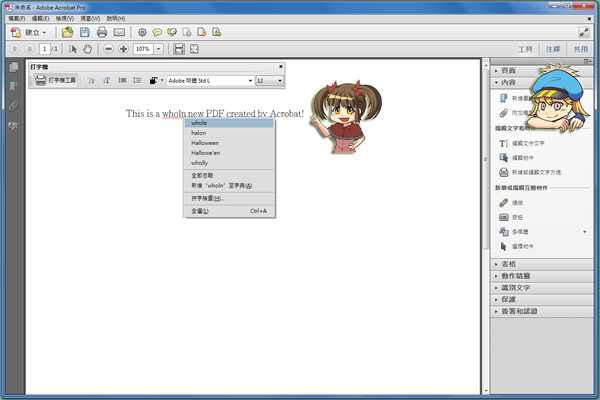
Task: Increase line spacing in typewriter toolbar
Action: click(x=137, y=80)
